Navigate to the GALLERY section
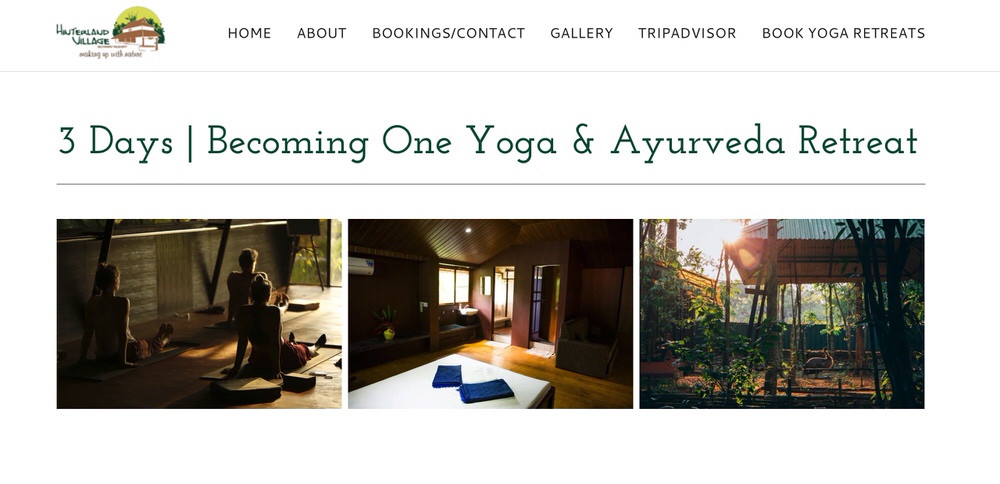Screen dimensions: 1000x484 pos(582,33)
